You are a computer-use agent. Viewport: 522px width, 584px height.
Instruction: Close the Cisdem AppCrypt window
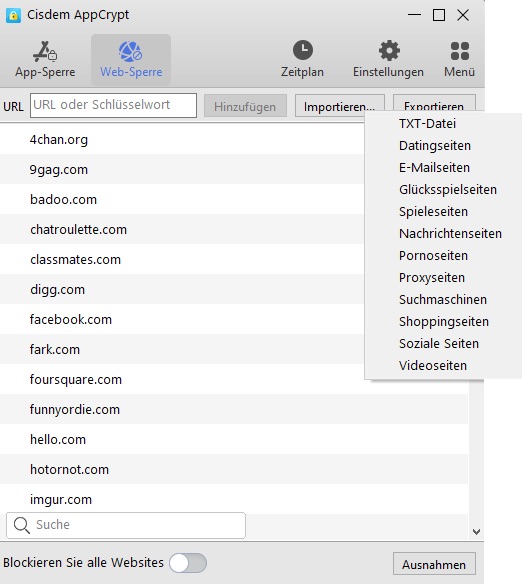[463, 15]
